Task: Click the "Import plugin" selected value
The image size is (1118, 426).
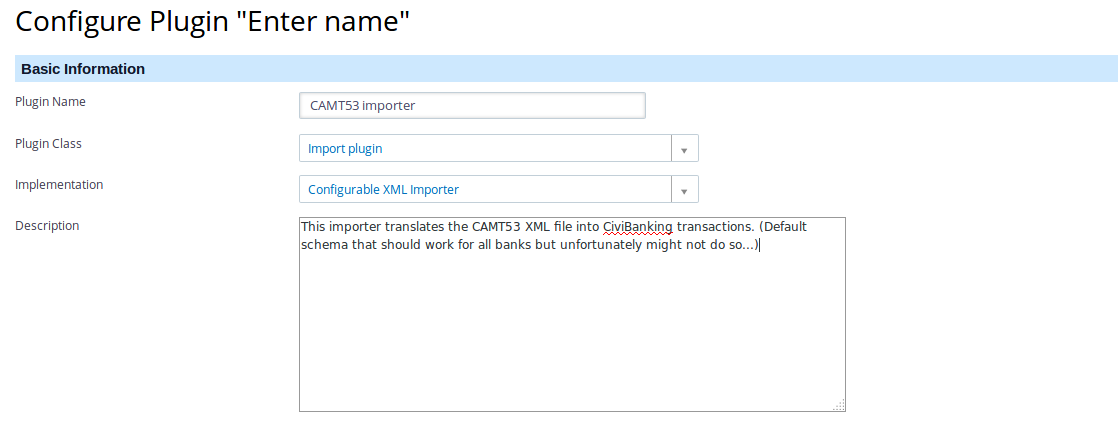Action: point(345,148)
